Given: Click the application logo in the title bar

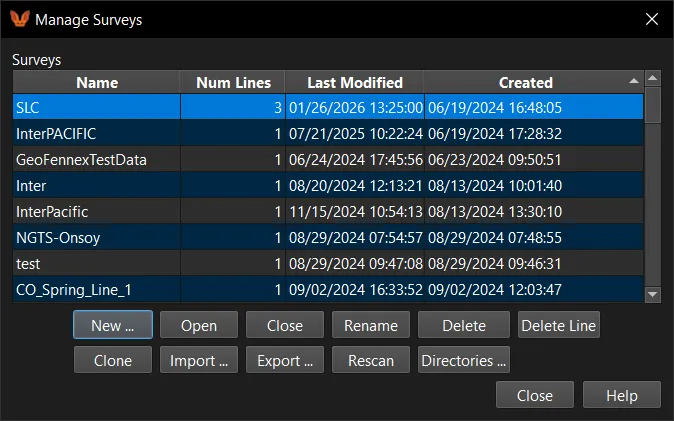Looking at the screenshot, I should [20, 19].
